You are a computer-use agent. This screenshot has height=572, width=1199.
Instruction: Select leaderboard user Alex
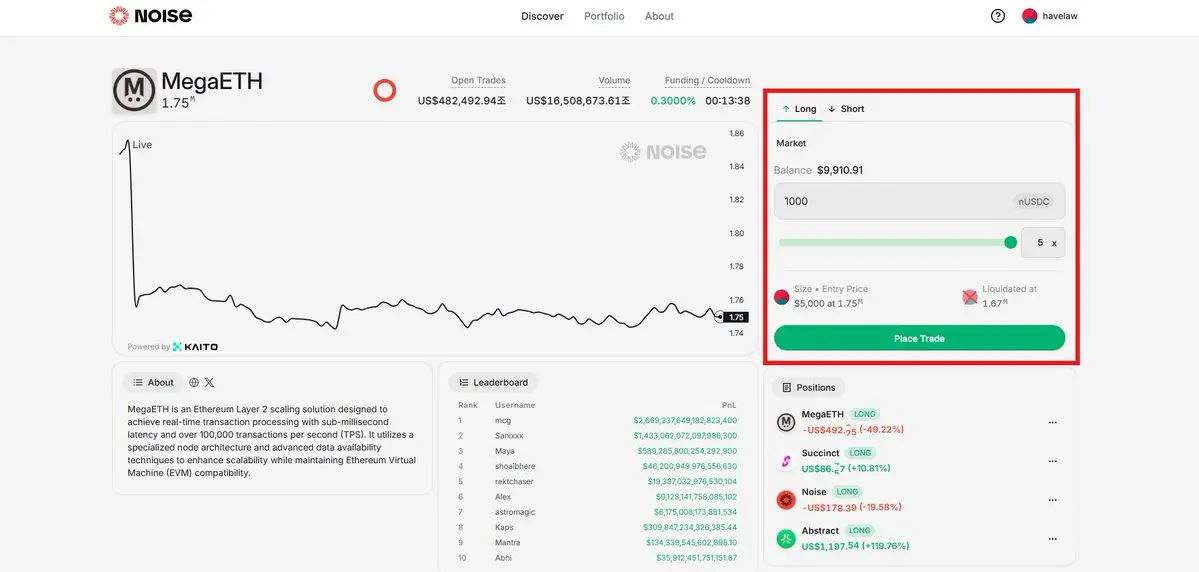click(x=502, y=497)
